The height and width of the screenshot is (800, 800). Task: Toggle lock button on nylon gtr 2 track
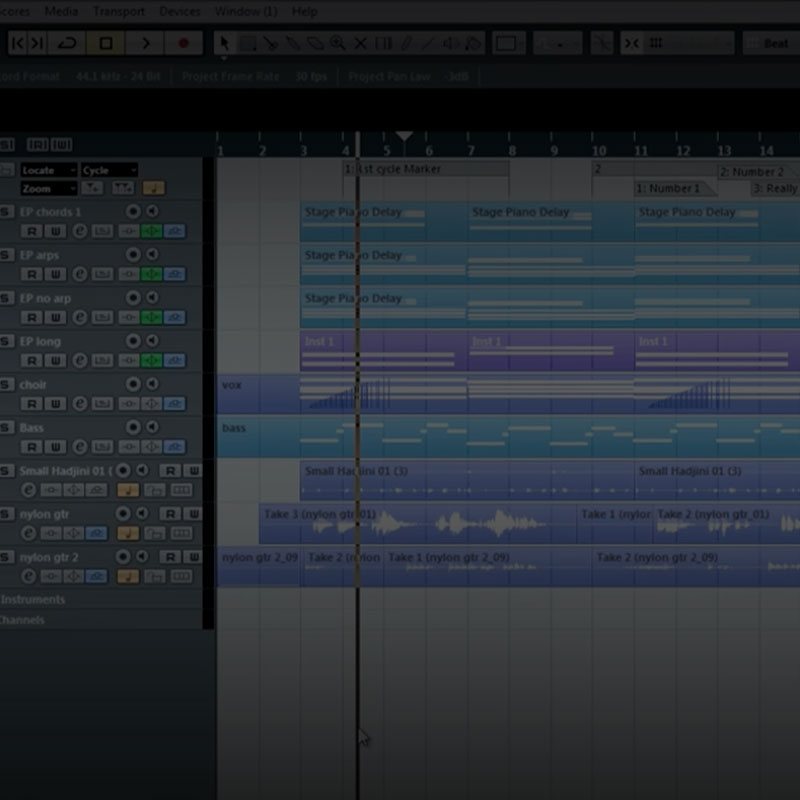click(x=155, y=577)
